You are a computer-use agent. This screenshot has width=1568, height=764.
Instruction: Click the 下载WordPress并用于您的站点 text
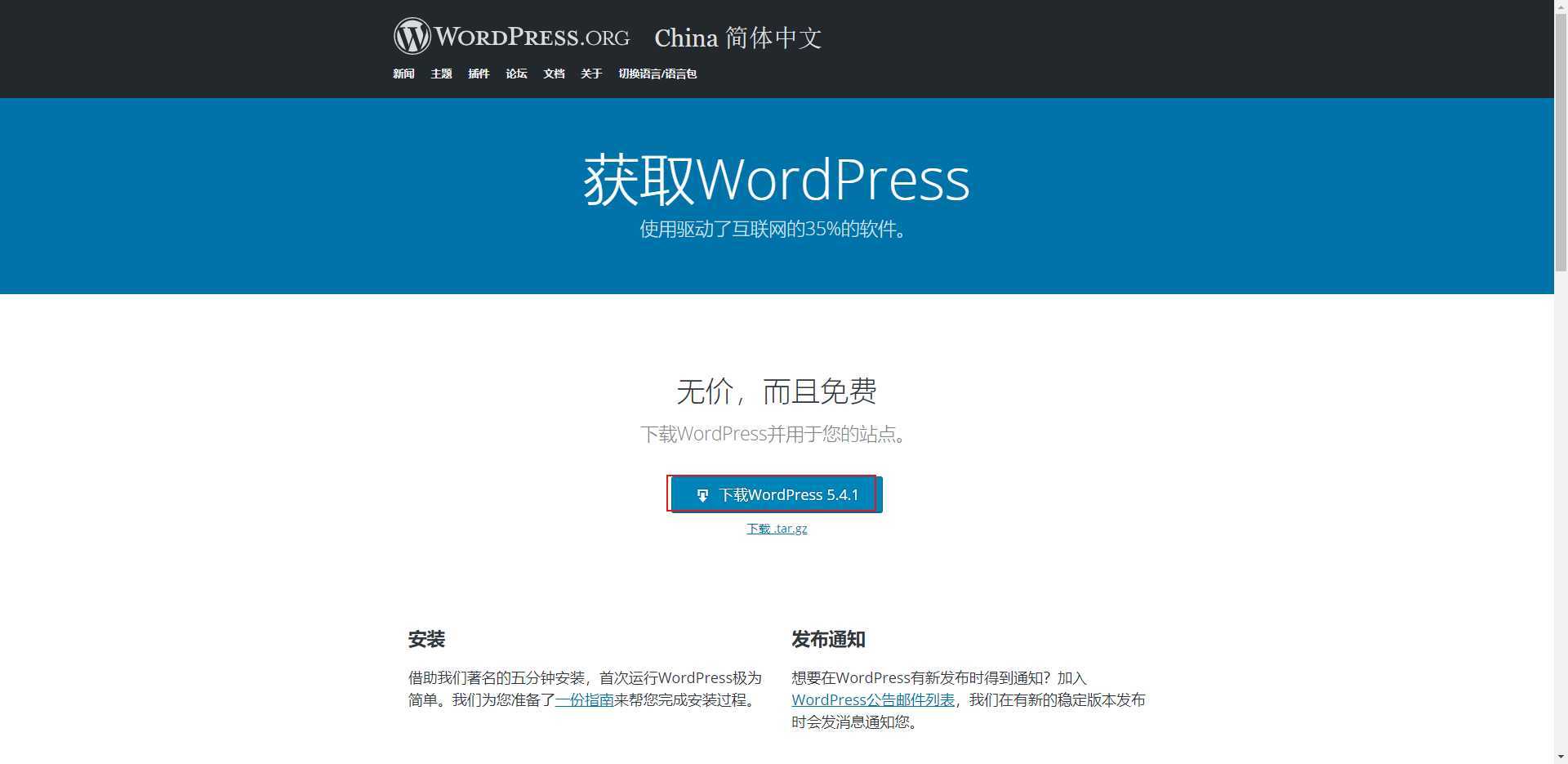coord(773,434)
